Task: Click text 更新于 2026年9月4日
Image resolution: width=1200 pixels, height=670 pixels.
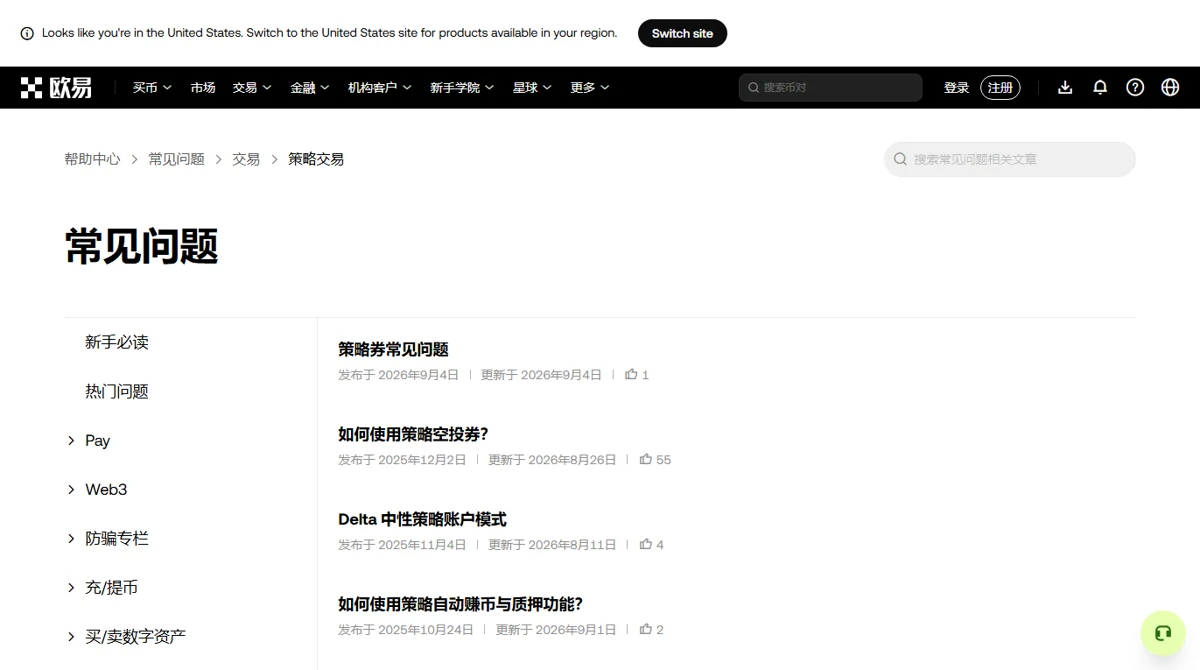Action: point(541,375)
